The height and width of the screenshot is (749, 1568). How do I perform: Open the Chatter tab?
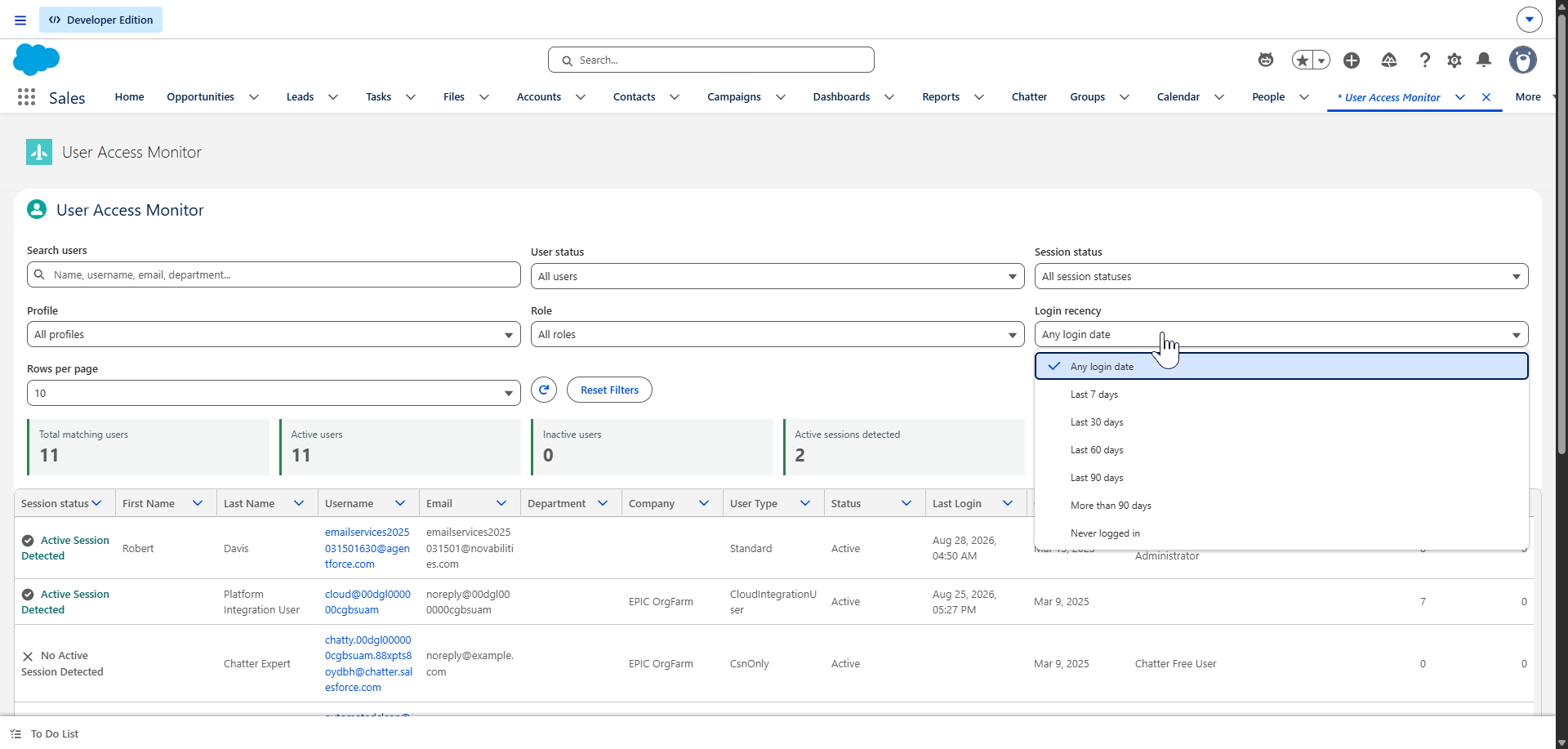(1029, 96)
